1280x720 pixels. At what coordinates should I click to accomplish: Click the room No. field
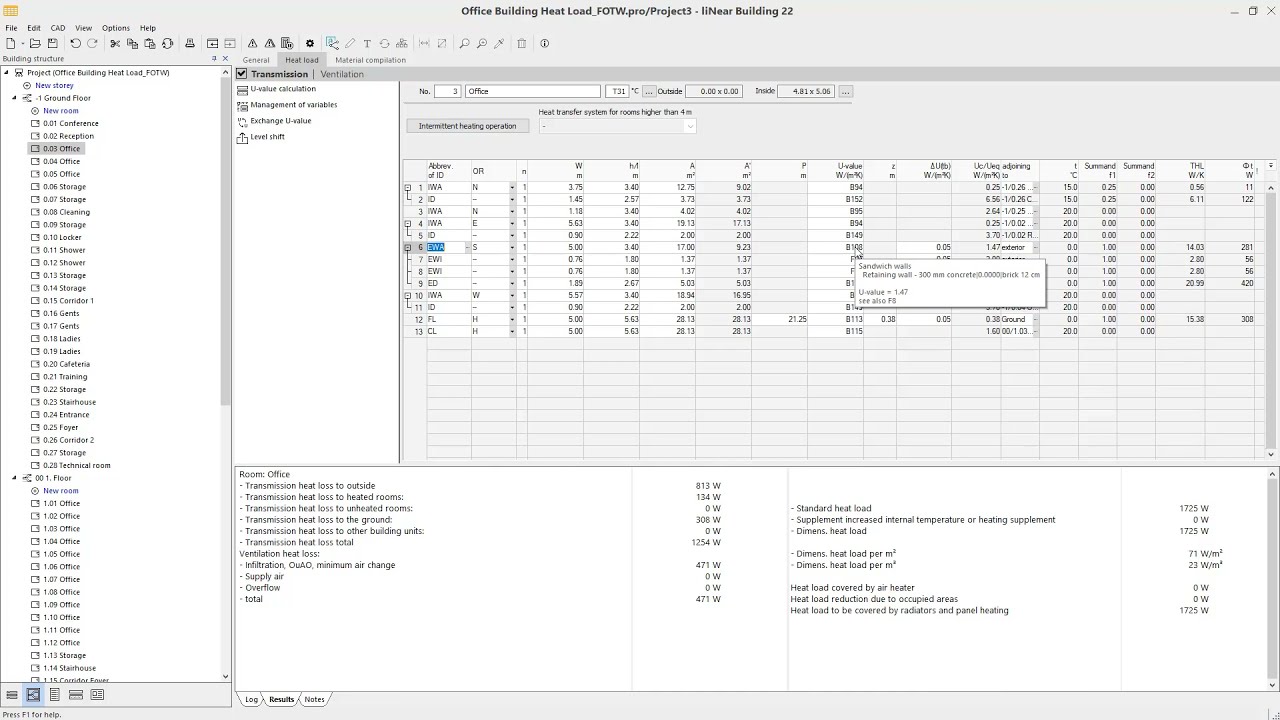[448, 91]
